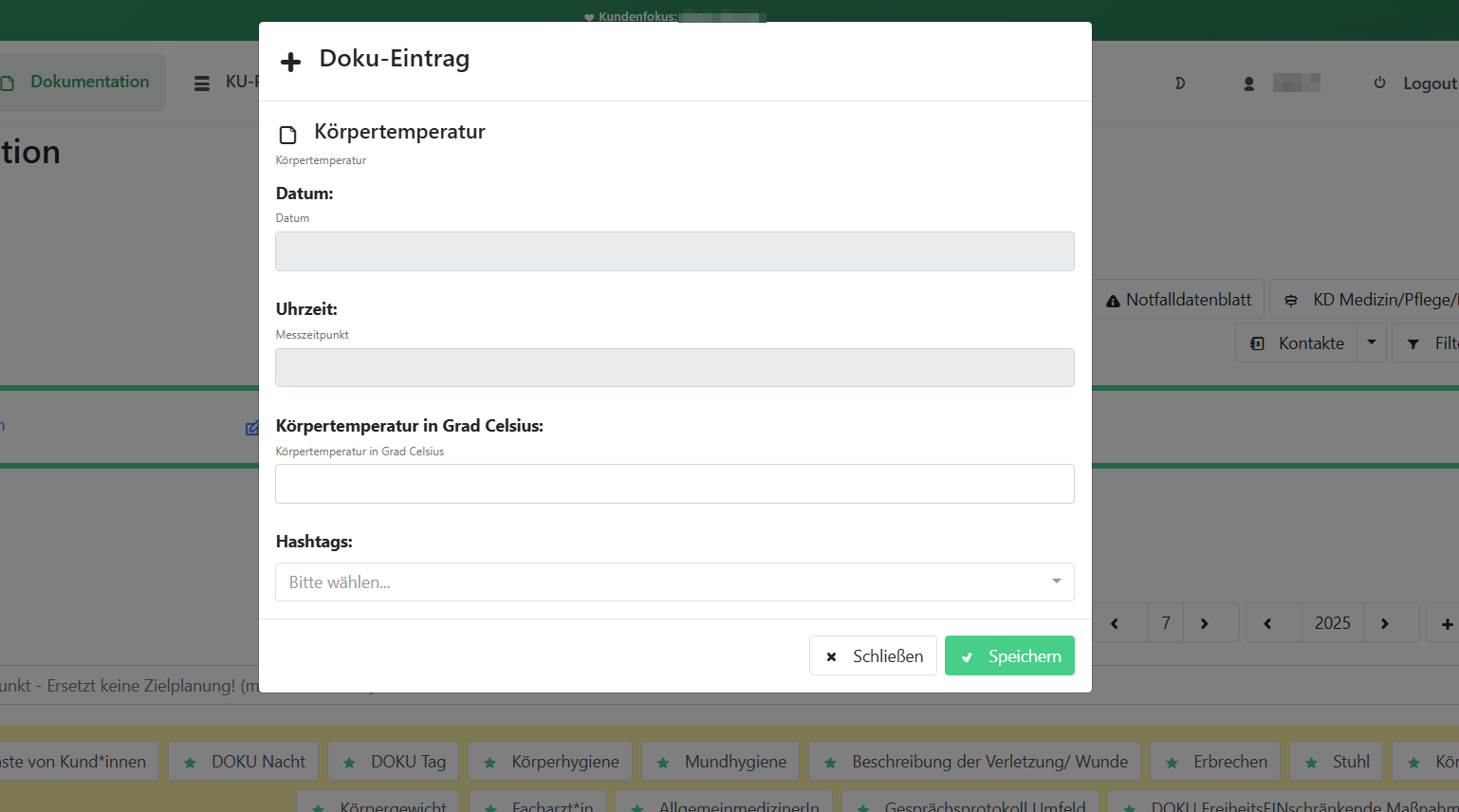Go to next year after 2025
This screenshot has height=812, width=1459.
pos(1385,623)
